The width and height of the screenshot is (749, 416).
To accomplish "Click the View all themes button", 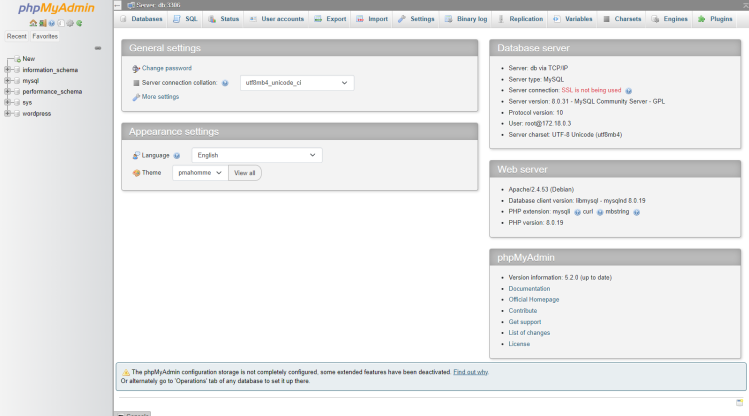I will 245,173.
